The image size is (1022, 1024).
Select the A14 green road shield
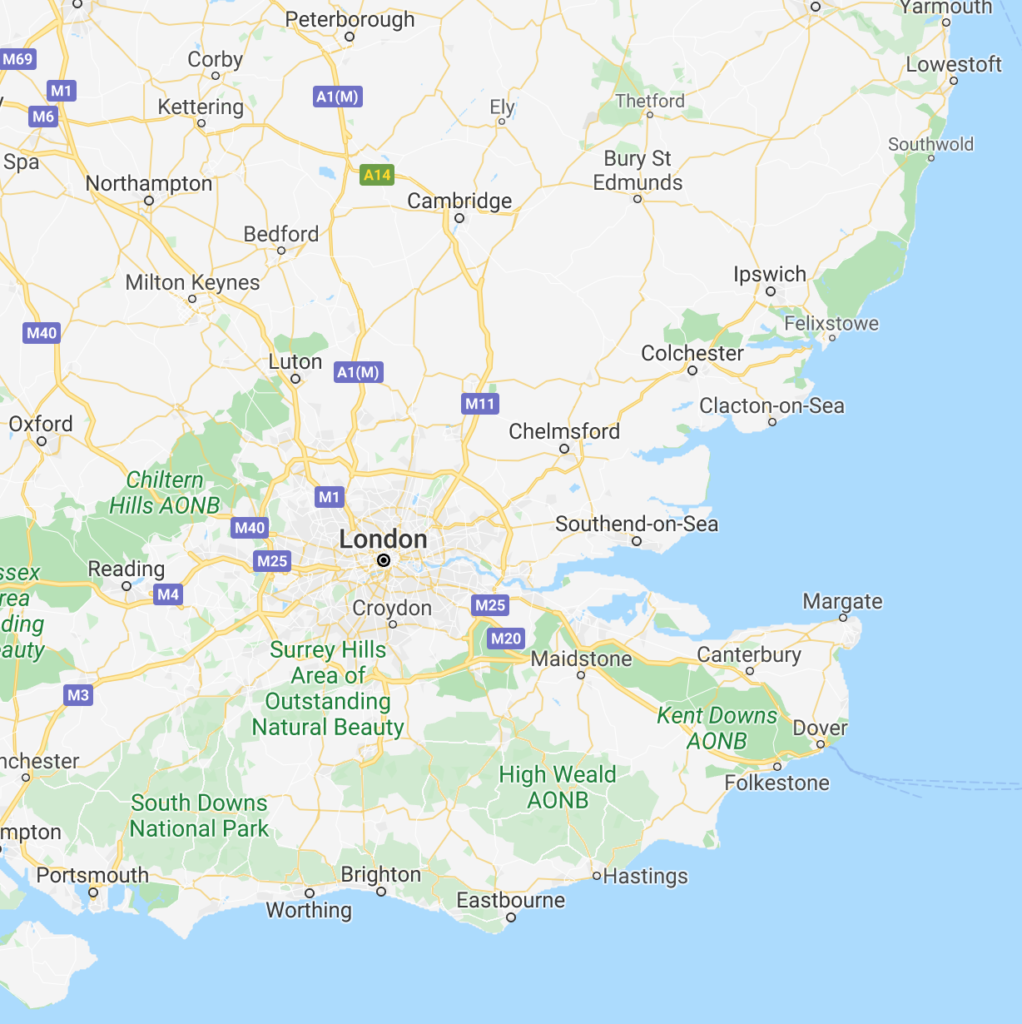pyautogui.click(x=377, y=175)
